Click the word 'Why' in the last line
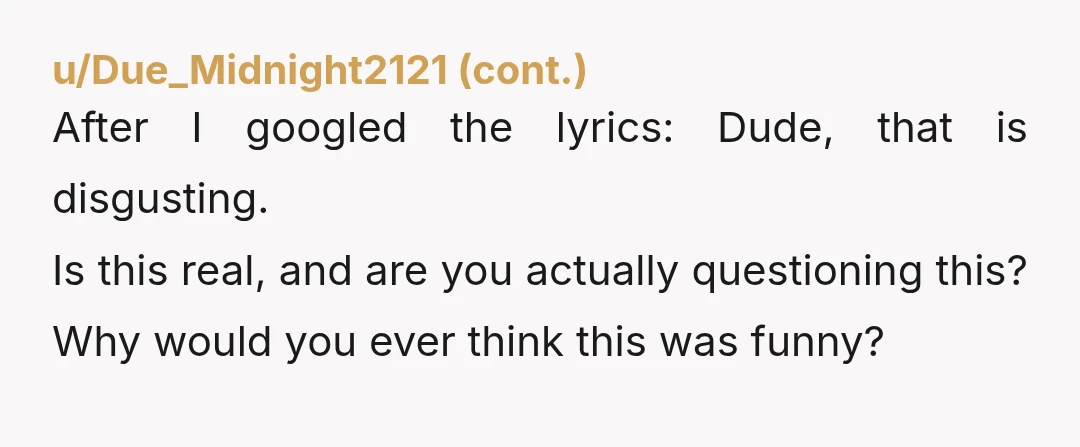Screen dimensions: 1080x447 (96, 343)
